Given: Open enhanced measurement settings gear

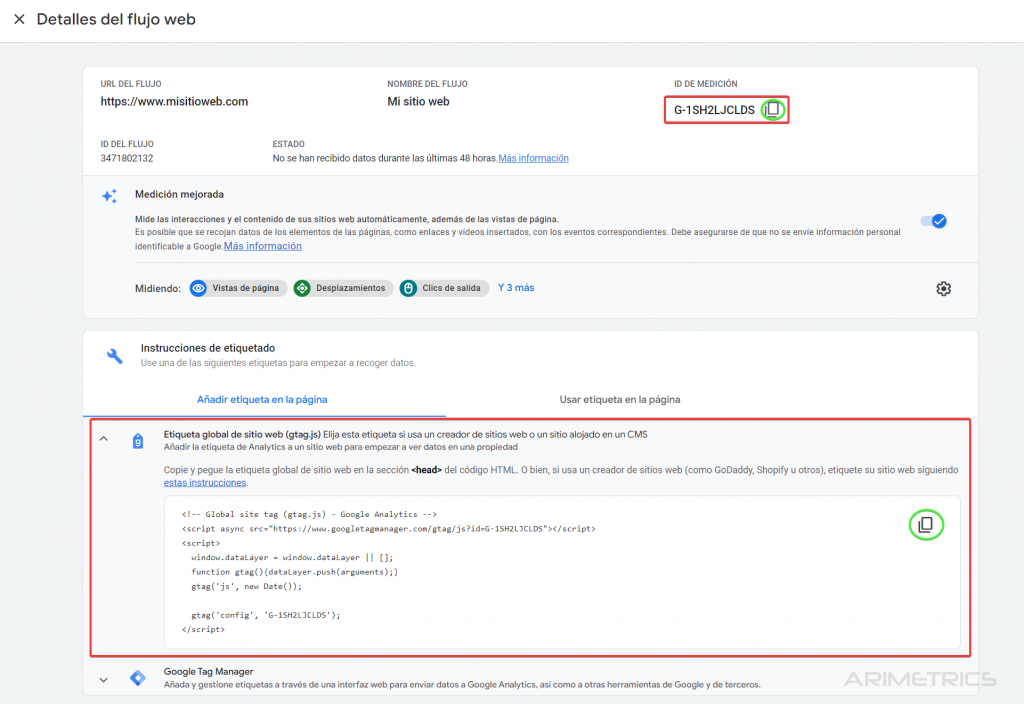Looking at the screenshot, I should tap(943, 289).
